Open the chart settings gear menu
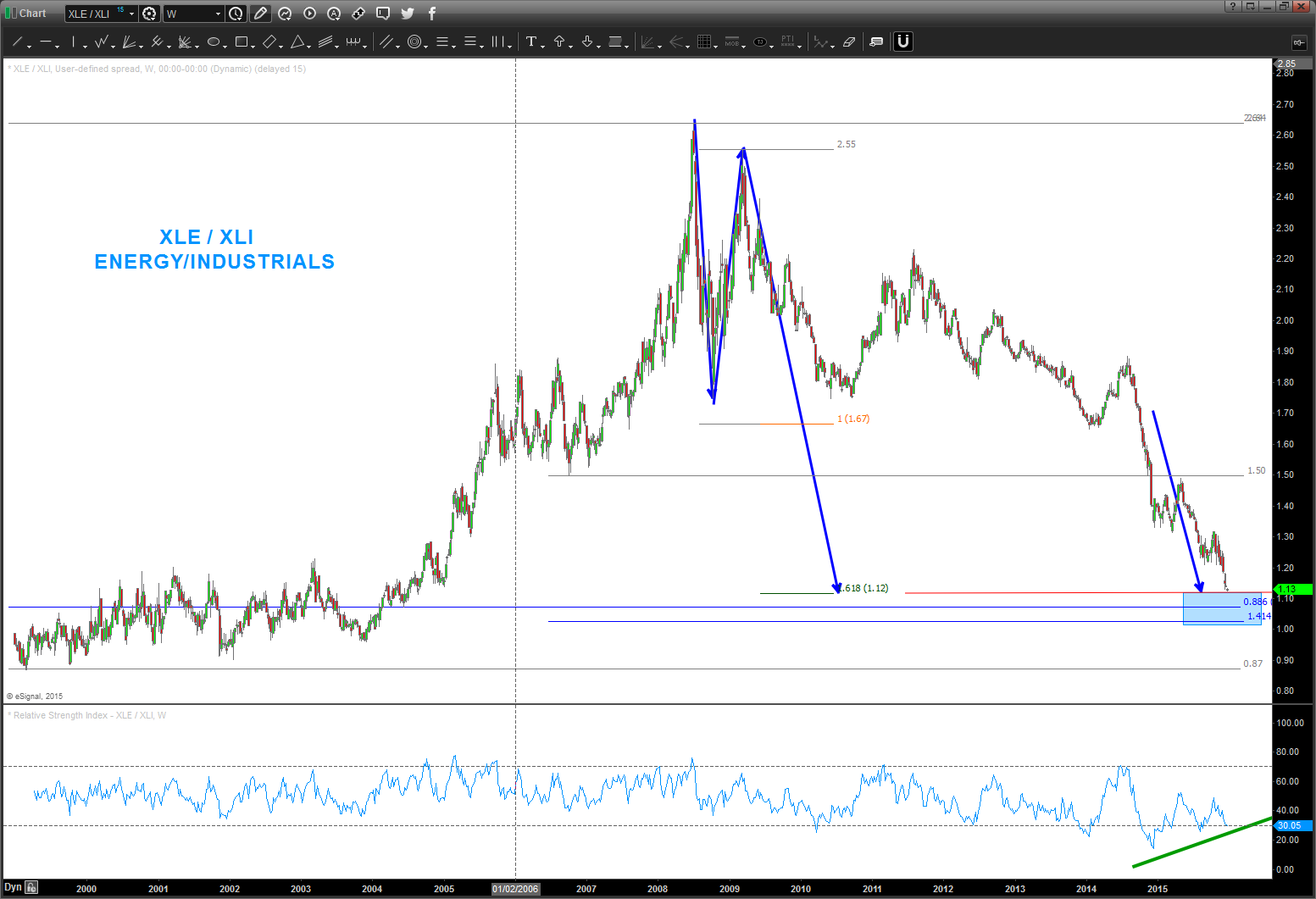 coord(150,14)
